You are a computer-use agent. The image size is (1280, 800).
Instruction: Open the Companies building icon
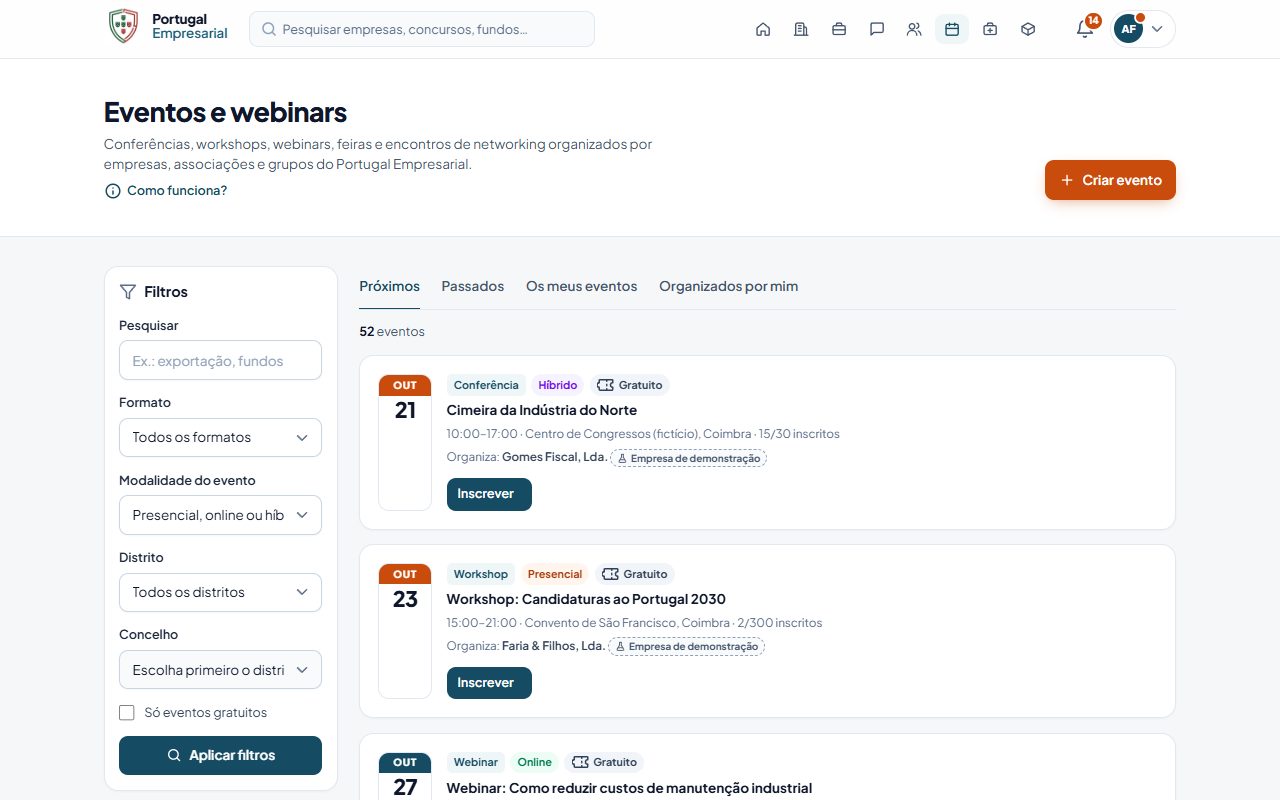pos(801,29)
